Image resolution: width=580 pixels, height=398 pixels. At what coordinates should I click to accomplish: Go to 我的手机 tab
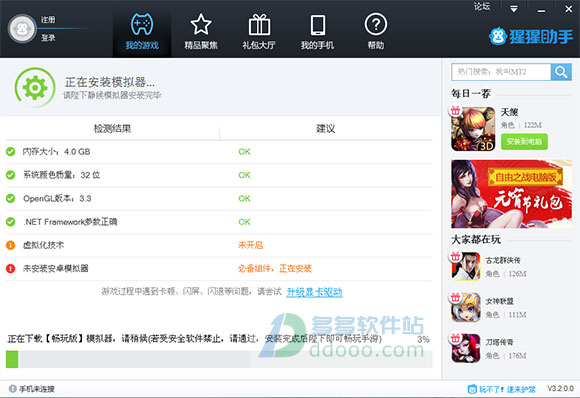[317, 32]
